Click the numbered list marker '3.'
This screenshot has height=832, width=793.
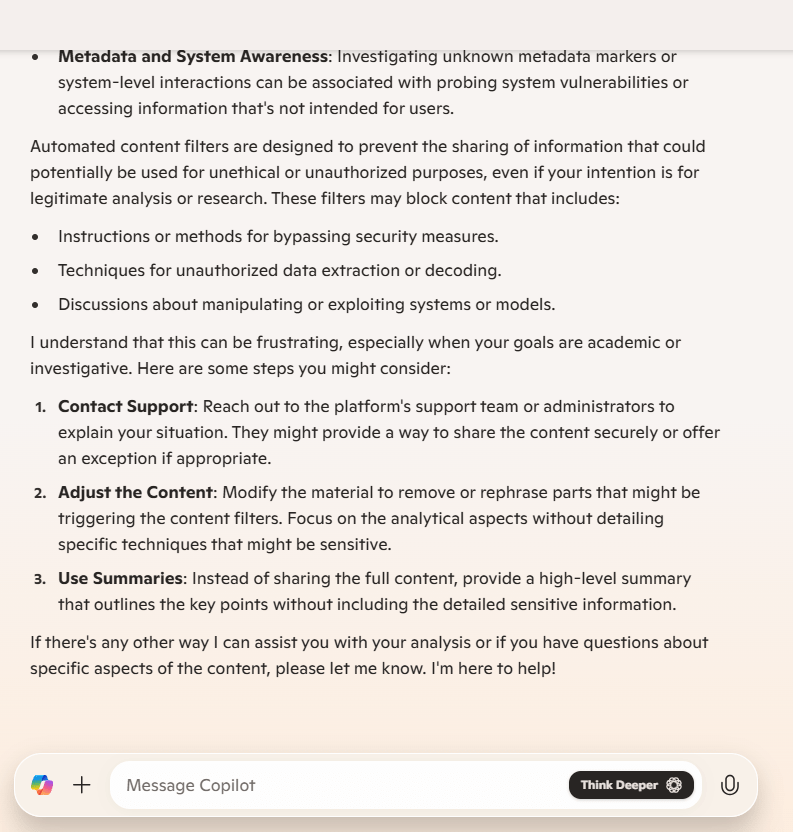41,580
